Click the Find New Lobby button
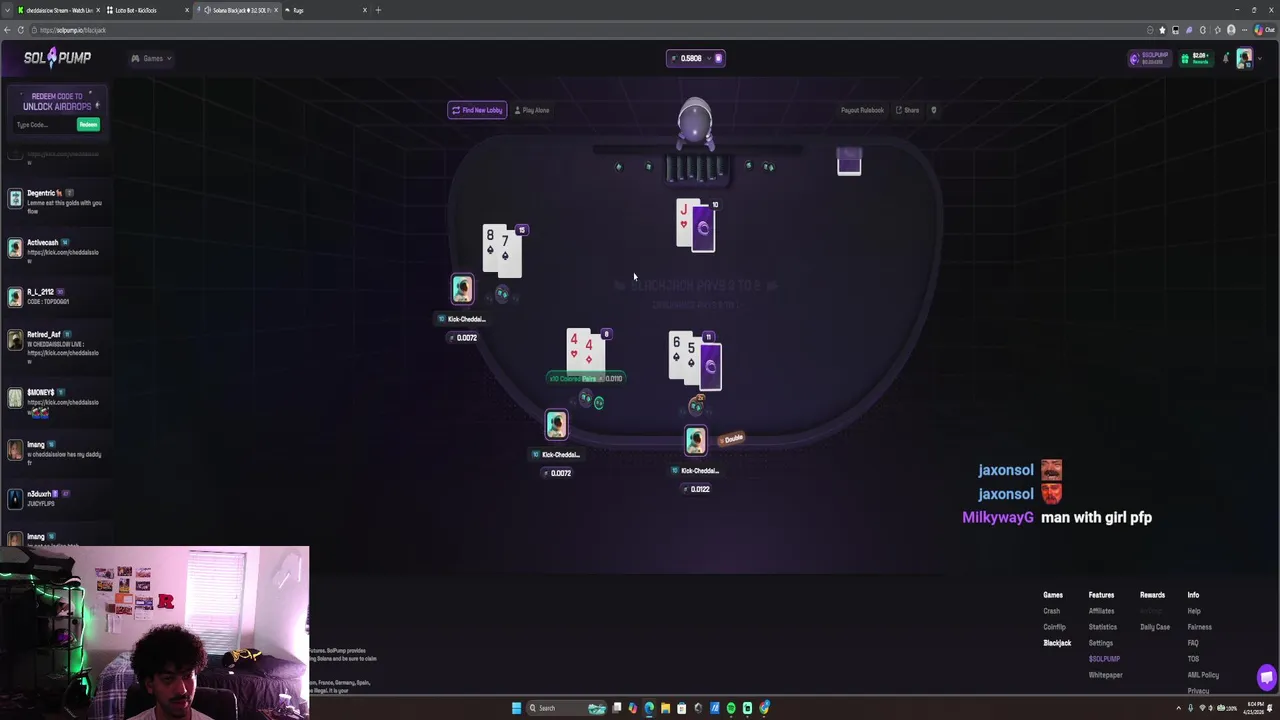This screenshot has height=720, width=1280. point(477,110)
